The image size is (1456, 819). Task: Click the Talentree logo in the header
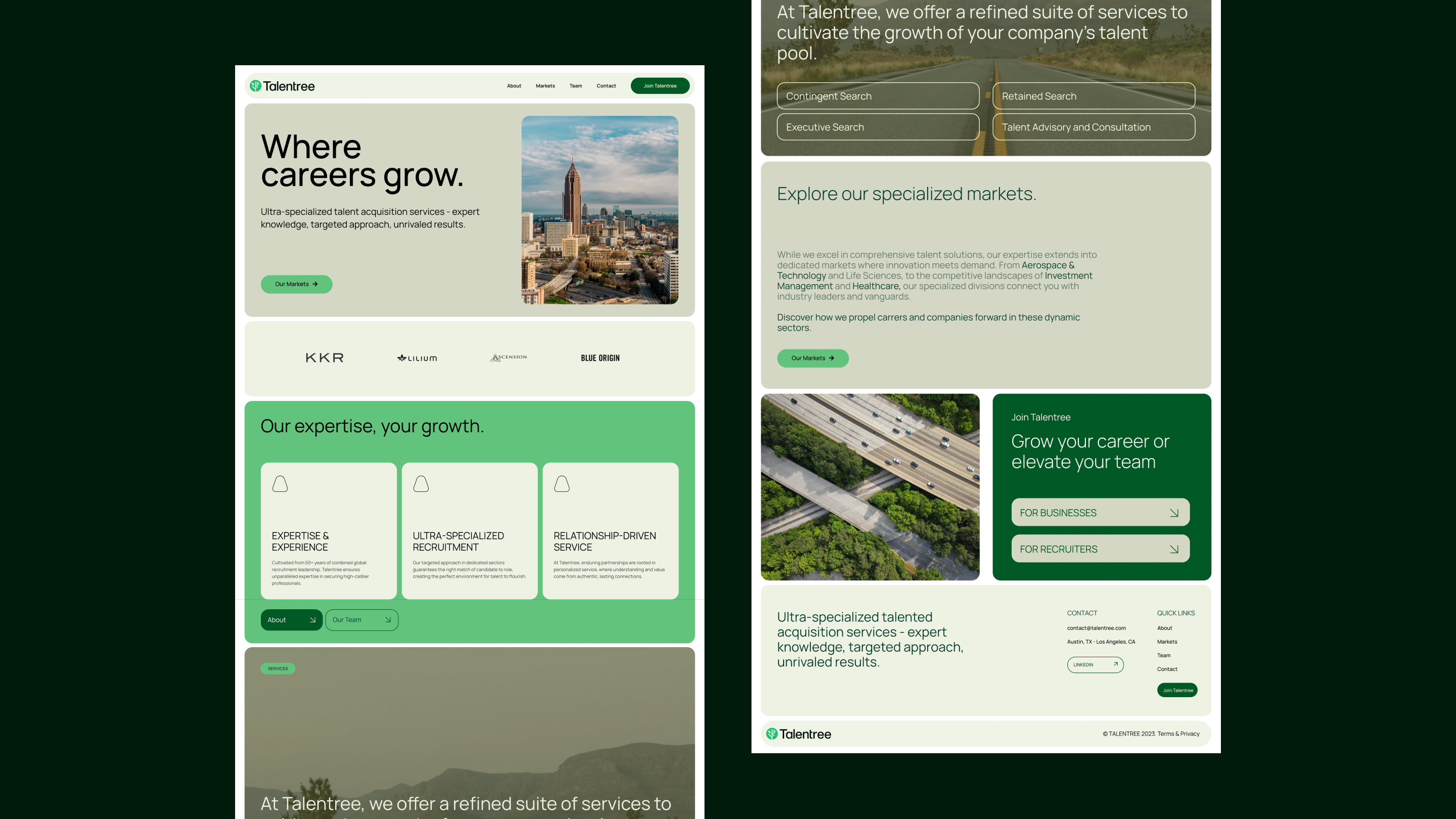[x=282, y=86]
